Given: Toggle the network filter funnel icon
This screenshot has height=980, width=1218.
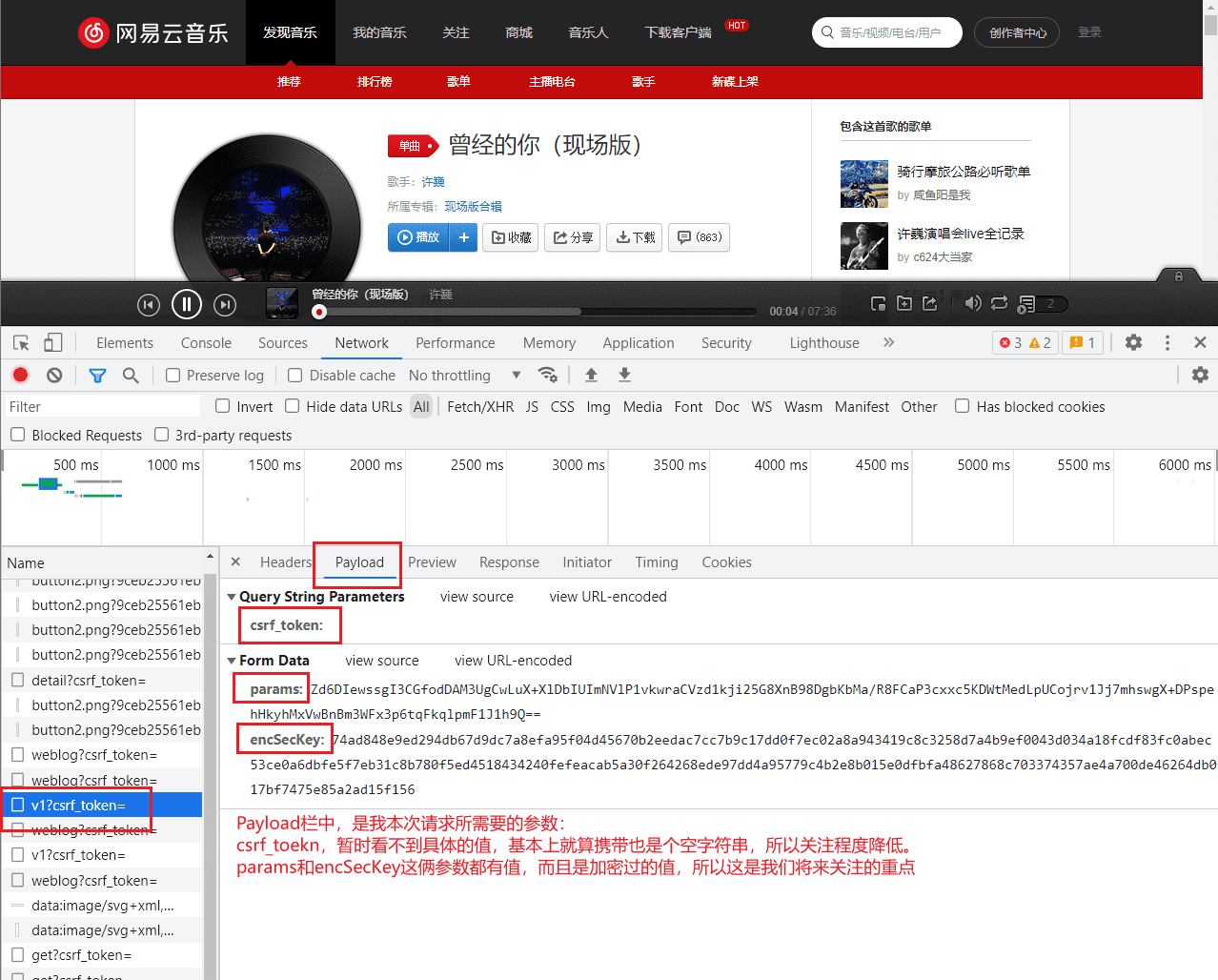Looking at the screenshot, I should click(x=97, y=376).
